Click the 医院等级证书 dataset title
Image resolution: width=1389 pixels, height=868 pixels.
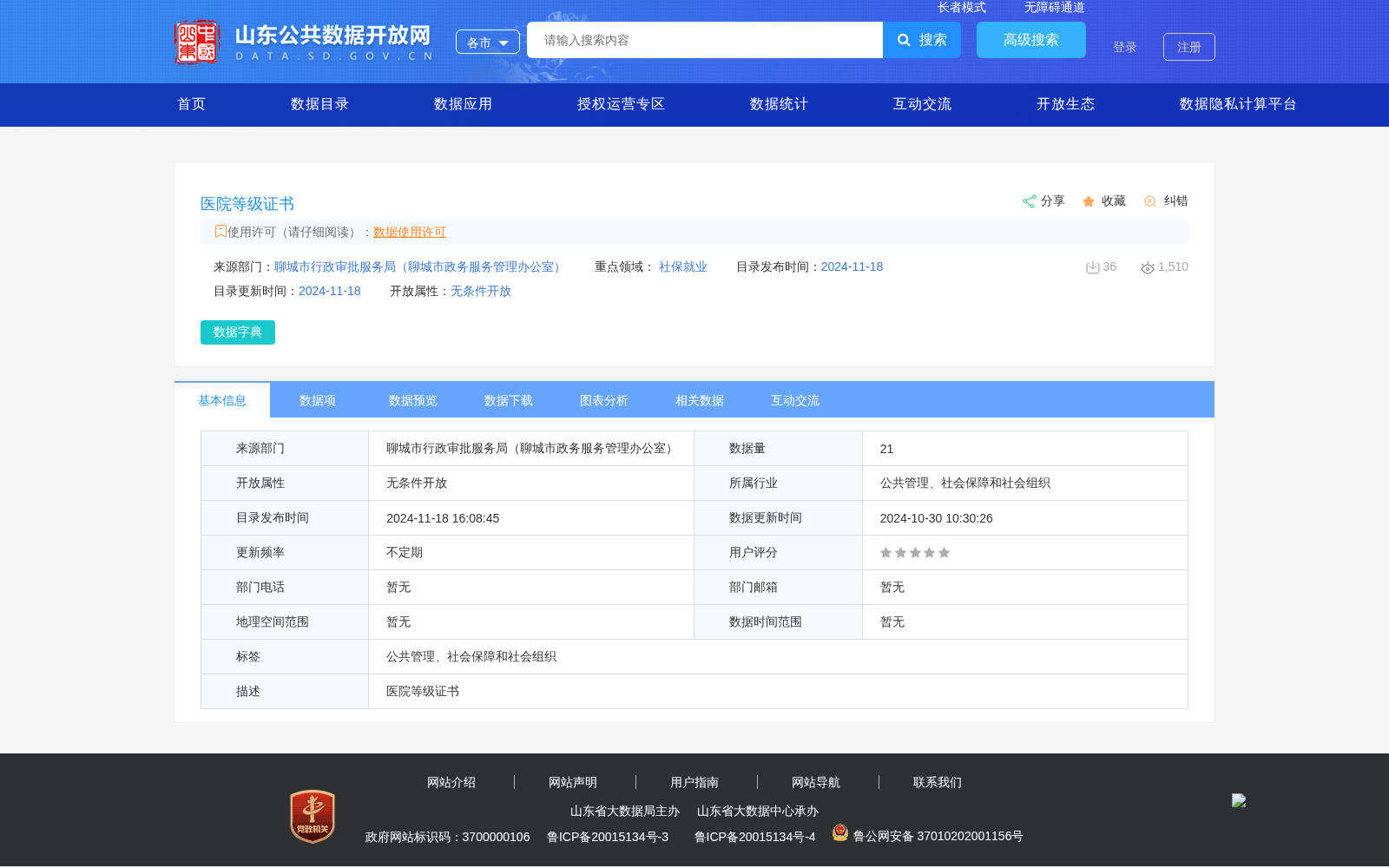click(247, 204)
